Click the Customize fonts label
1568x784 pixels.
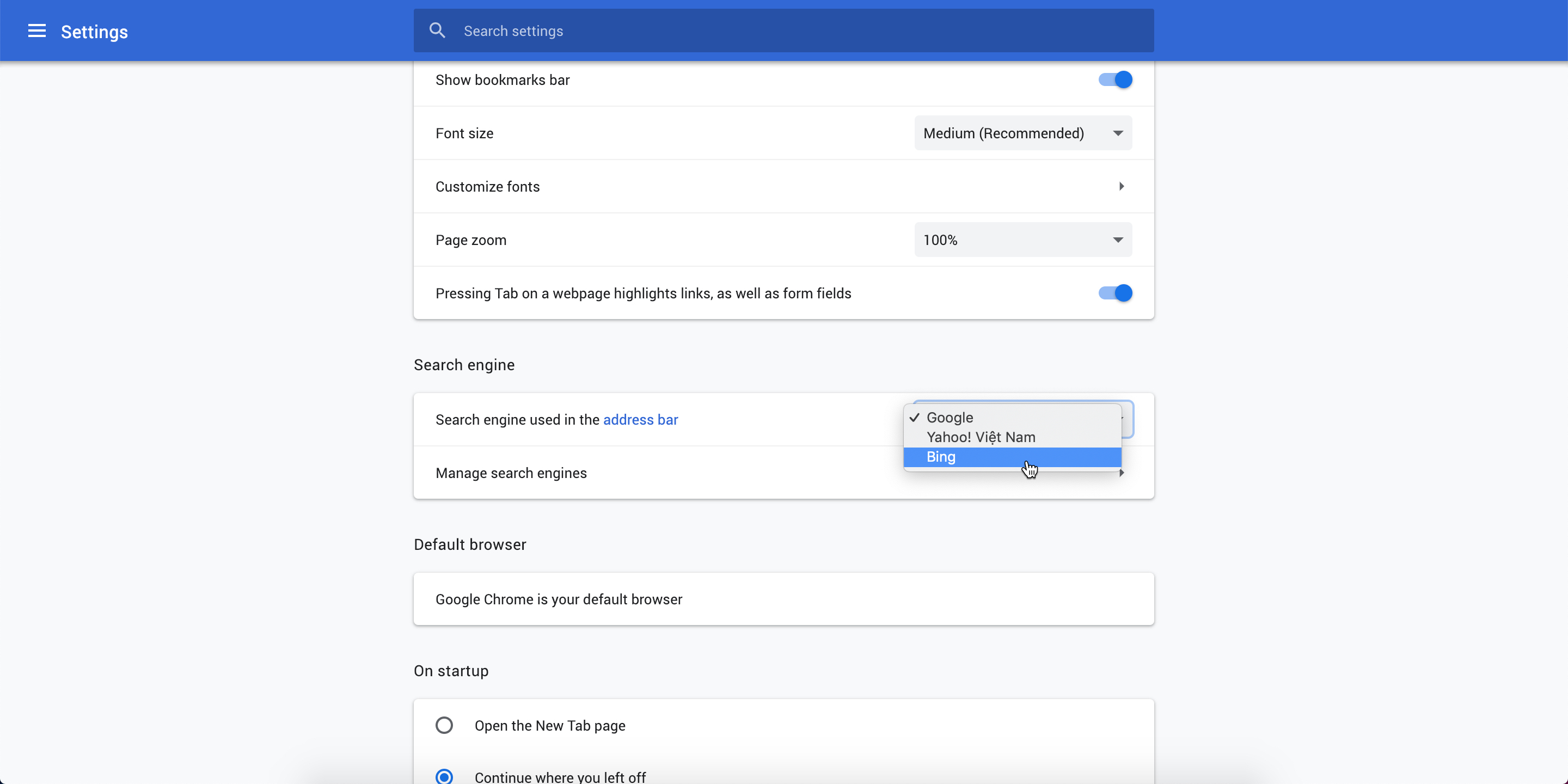[488, 187]
